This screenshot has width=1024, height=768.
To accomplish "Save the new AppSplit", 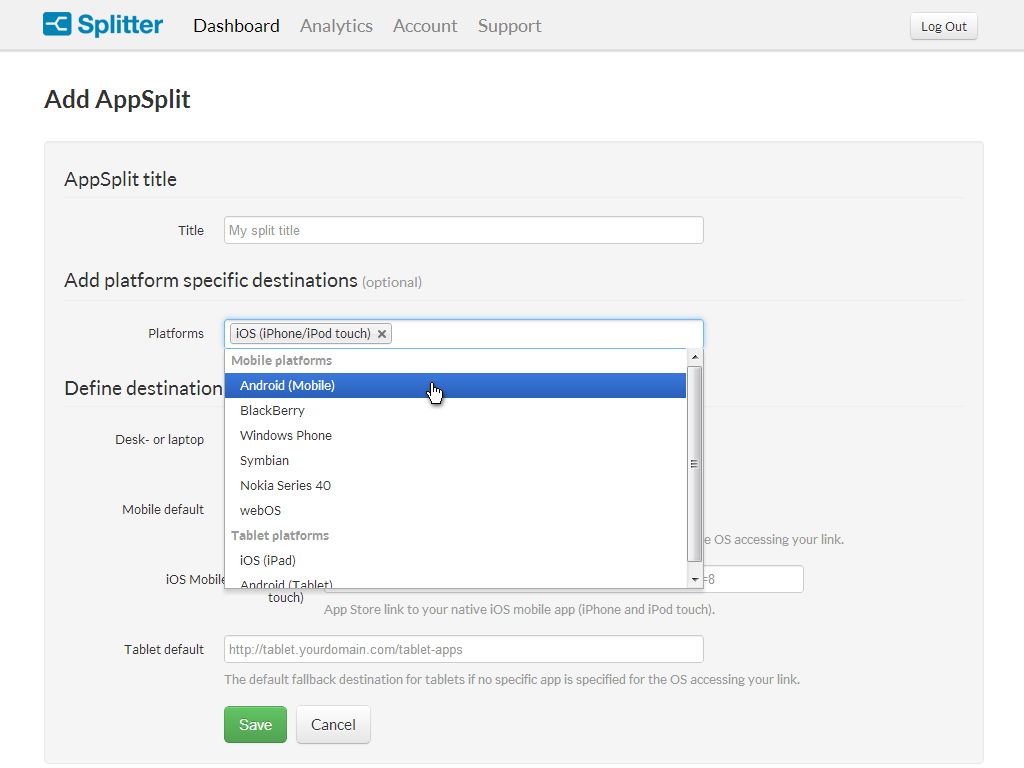I will (255, 724).
